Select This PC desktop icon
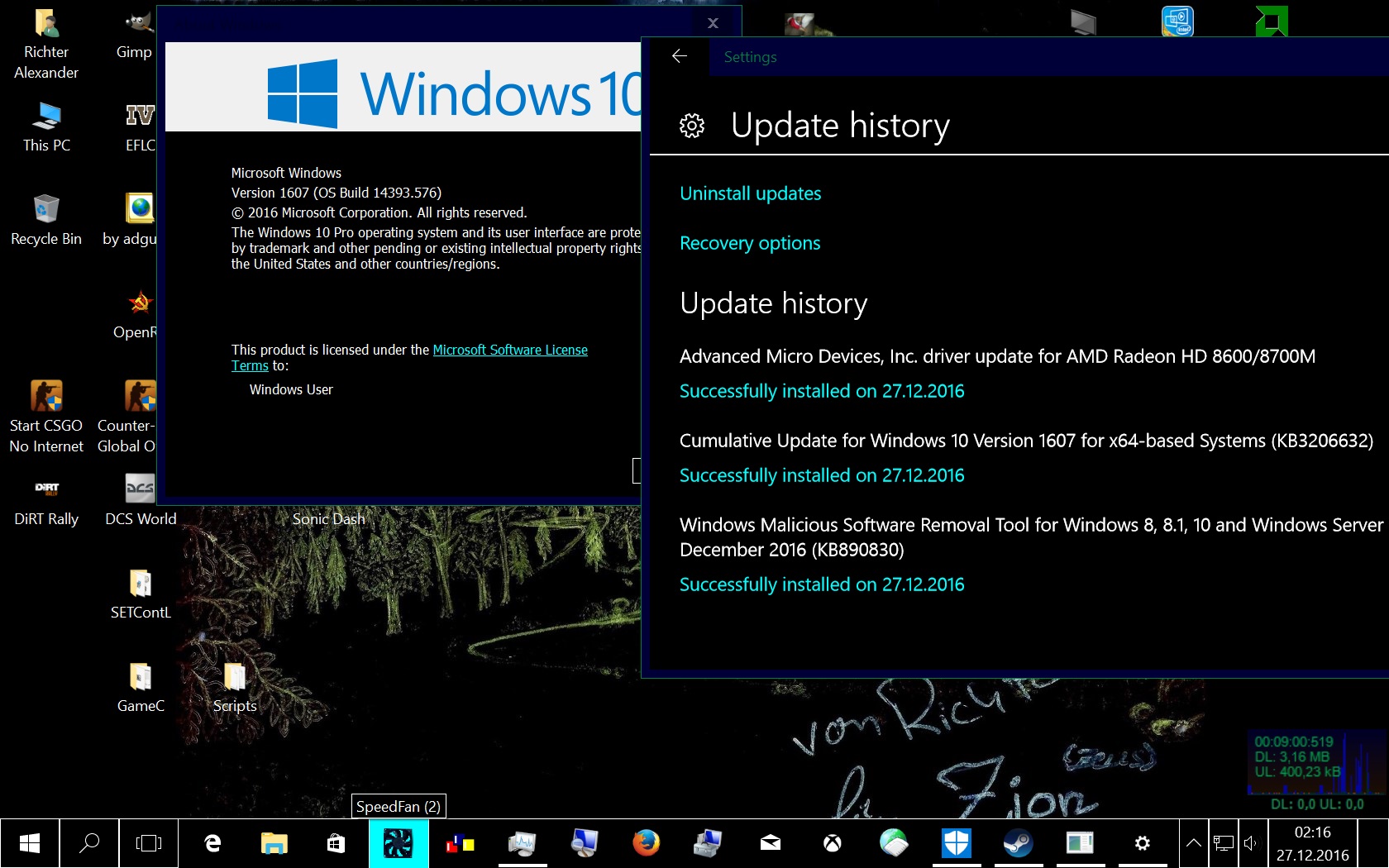The height and width of the screenshot is (868, 1389). coord(46,126)
